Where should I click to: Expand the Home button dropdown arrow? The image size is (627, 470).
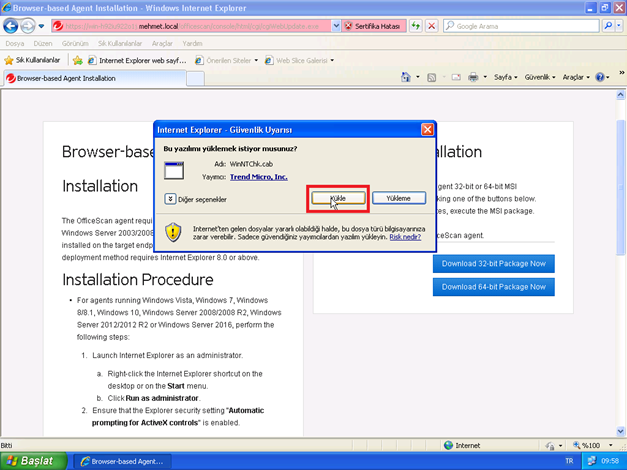[418, 77]
